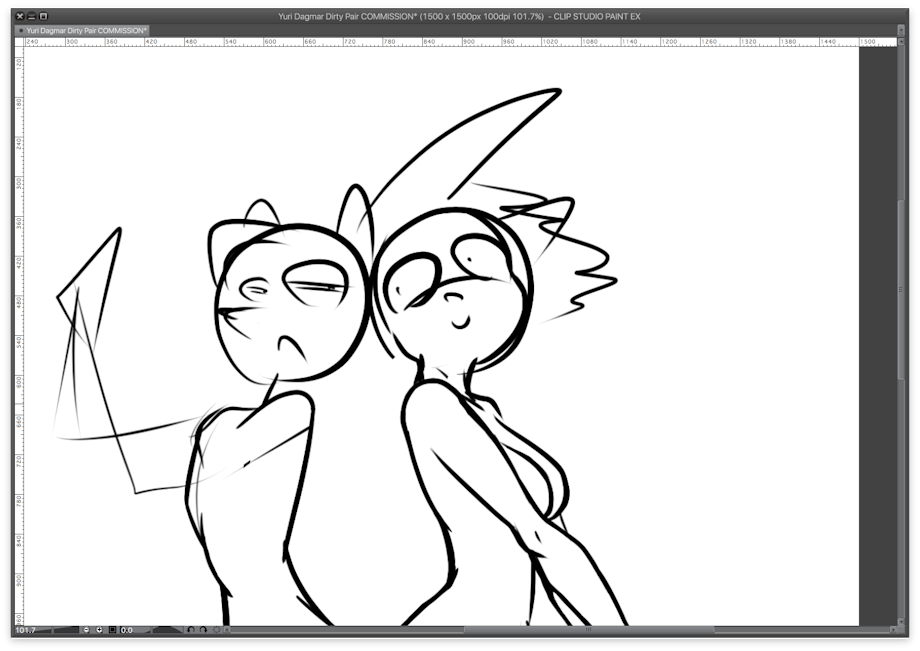Click the horizontal ruler above the canvas

tap(500, 42)
